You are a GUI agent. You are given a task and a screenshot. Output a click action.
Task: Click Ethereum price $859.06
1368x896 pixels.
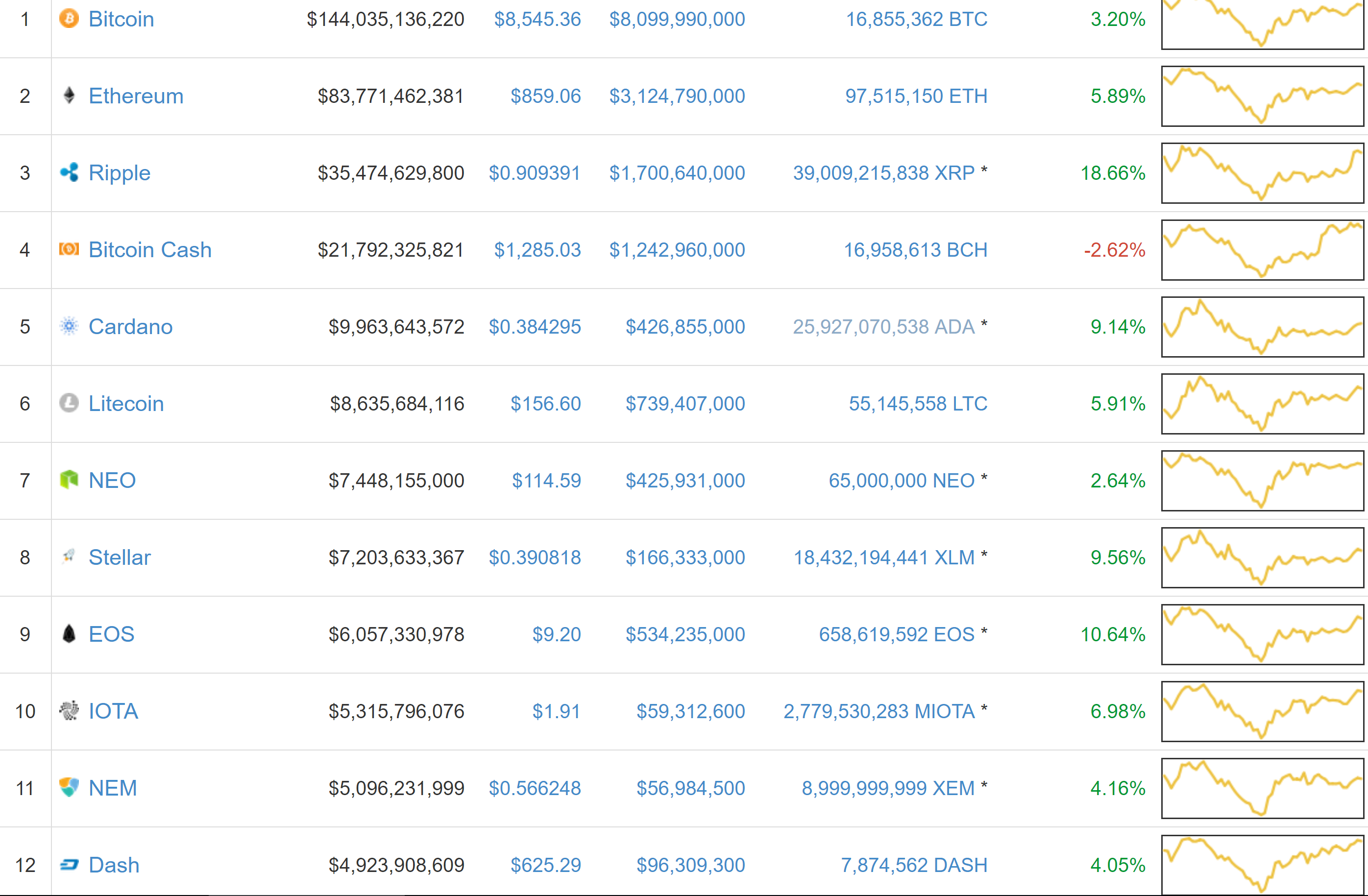click(545, 96)
